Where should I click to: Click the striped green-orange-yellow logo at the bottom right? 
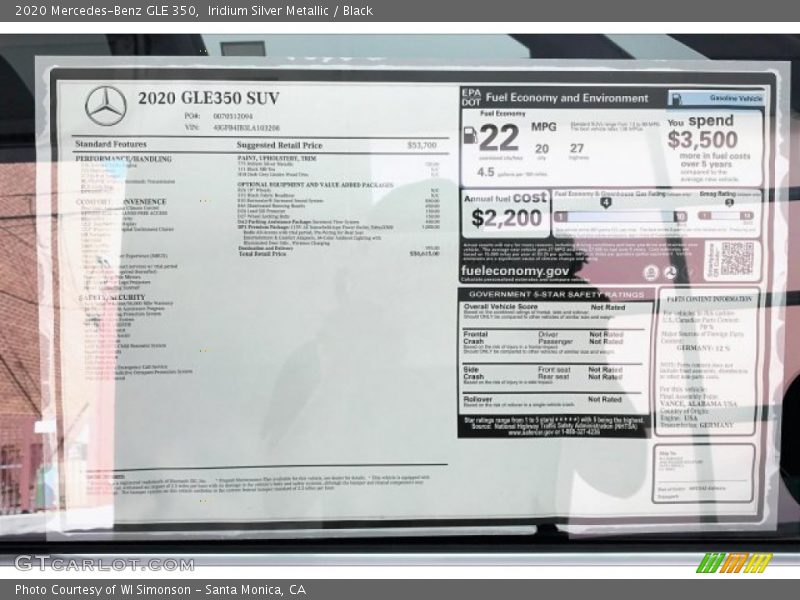734,563
